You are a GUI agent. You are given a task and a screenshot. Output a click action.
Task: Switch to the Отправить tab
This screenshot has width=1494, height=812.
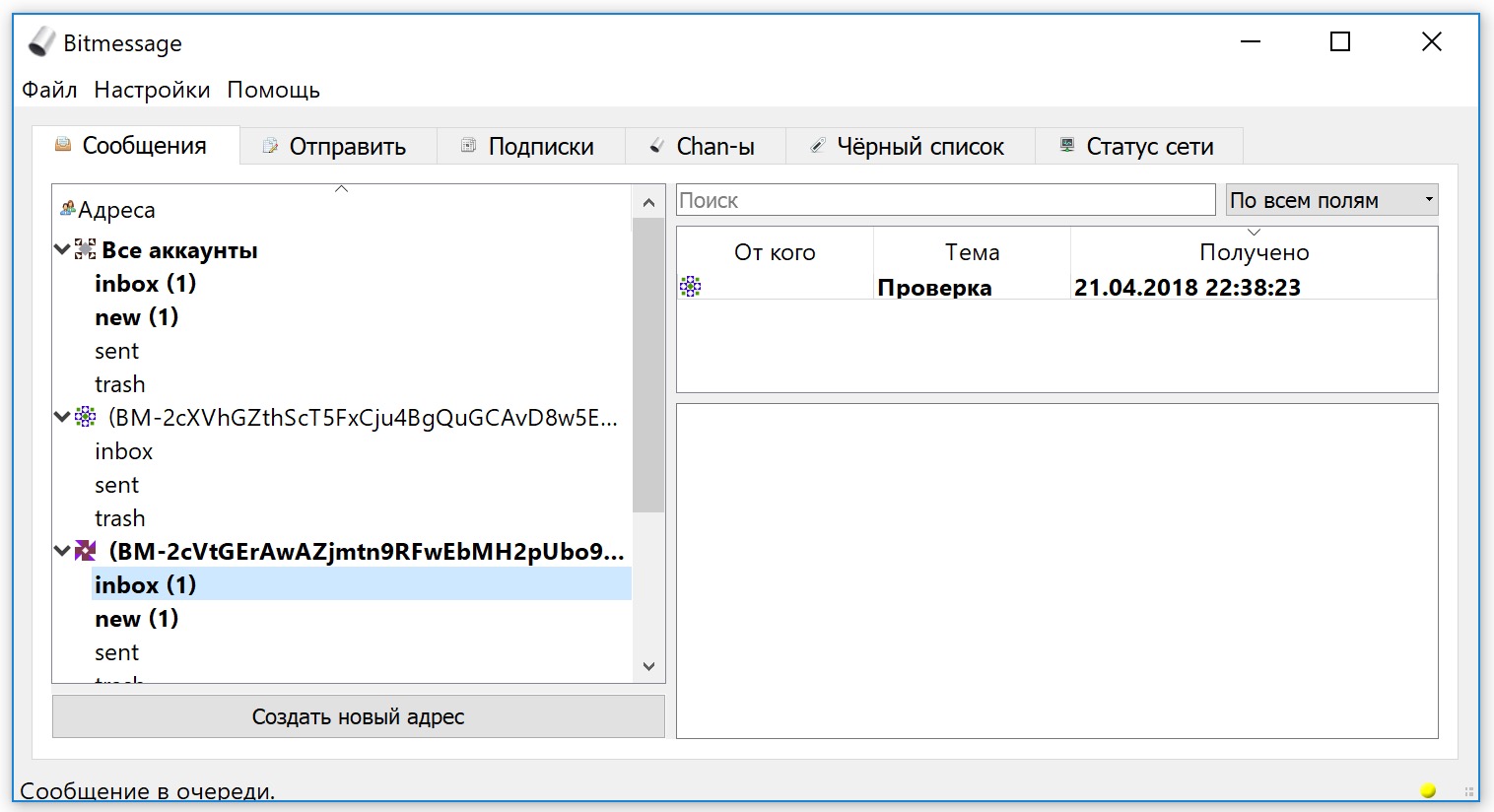[338, 146]
